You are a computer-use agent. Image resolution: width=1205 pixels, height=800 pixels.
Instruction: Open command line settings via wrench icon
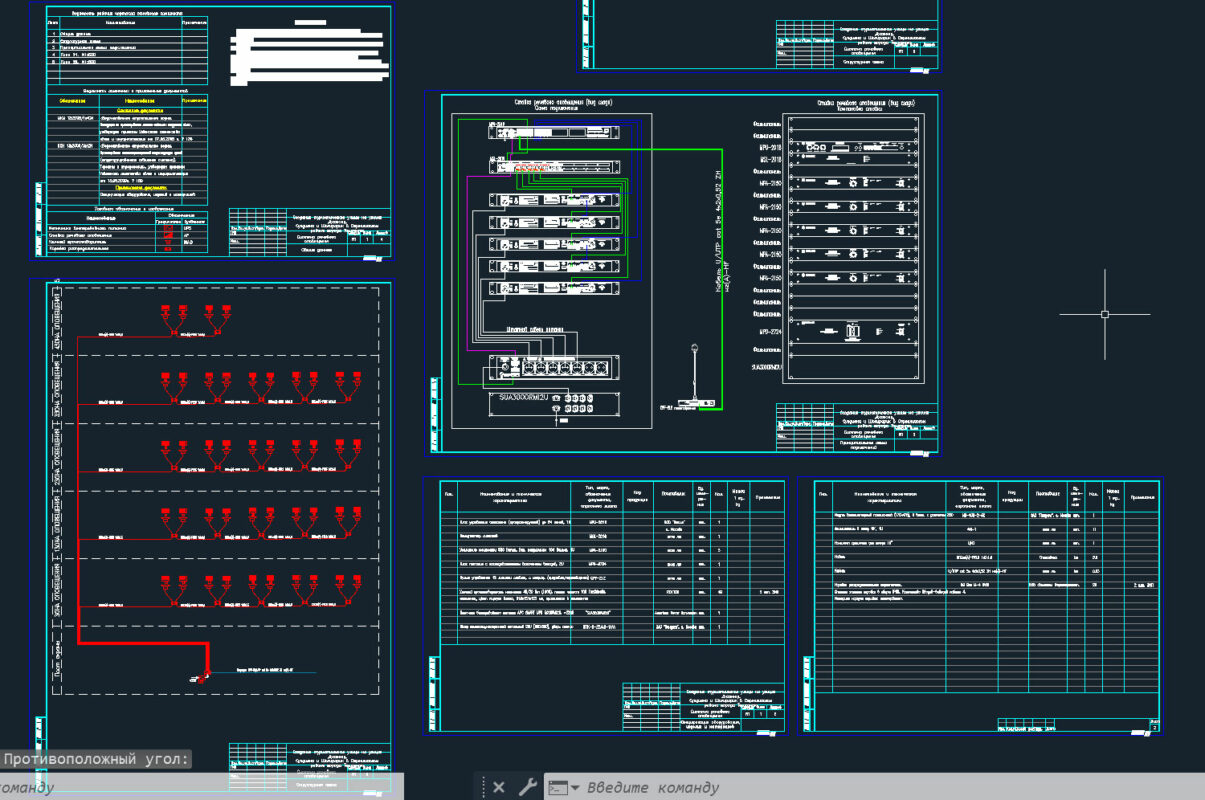527,787
